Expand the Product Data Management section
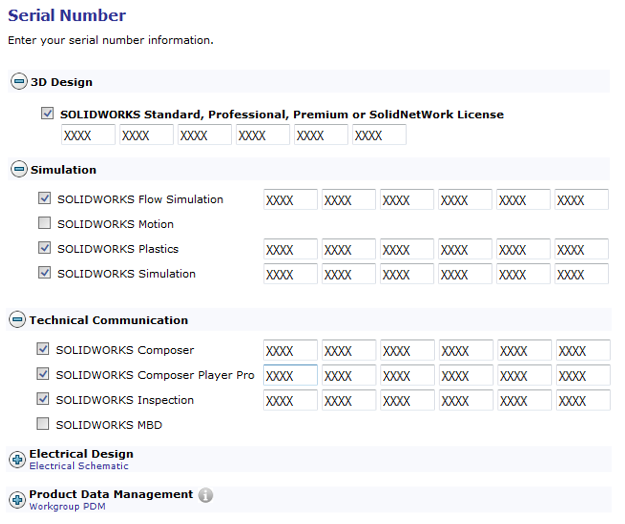The height and width of the screenshot is (524, 625). tap(17, 500)
